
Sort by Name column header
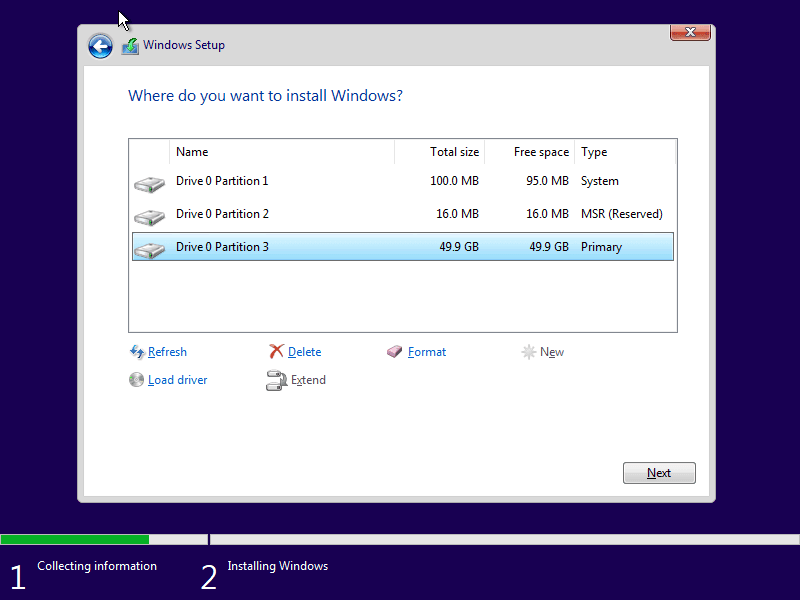pyautogui.click(x=282, y=152)
